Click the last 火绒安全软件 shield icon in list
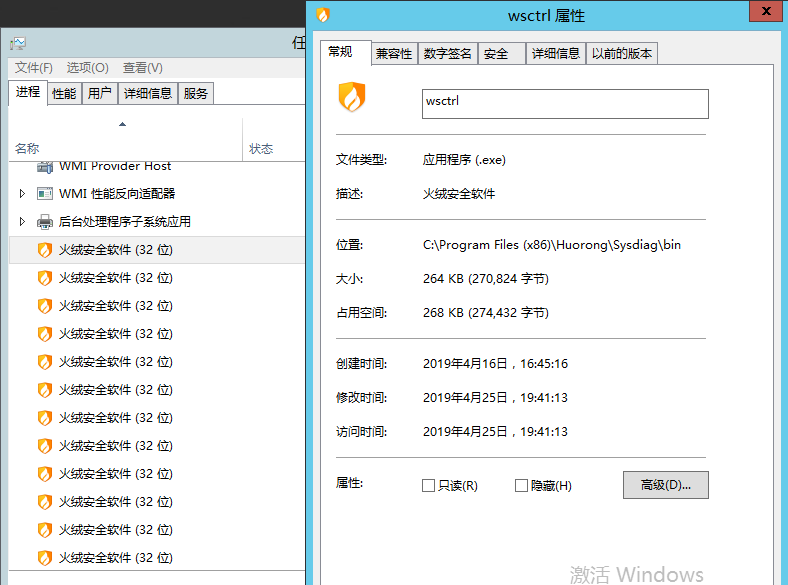The image size is (788, 585). pyautogui.click(x=45, y=558)
